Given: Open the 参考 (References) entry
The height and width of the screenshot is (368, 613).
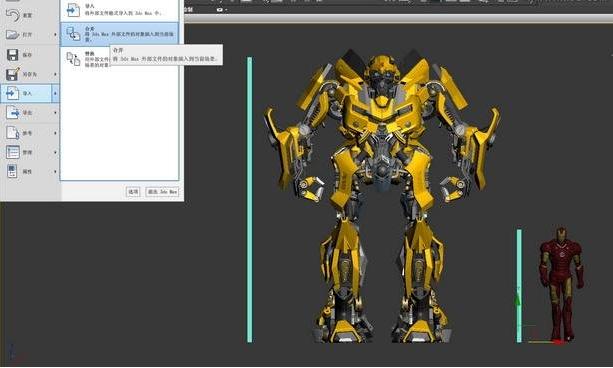Looking at the screenshot, I should (x=29, y=133).
